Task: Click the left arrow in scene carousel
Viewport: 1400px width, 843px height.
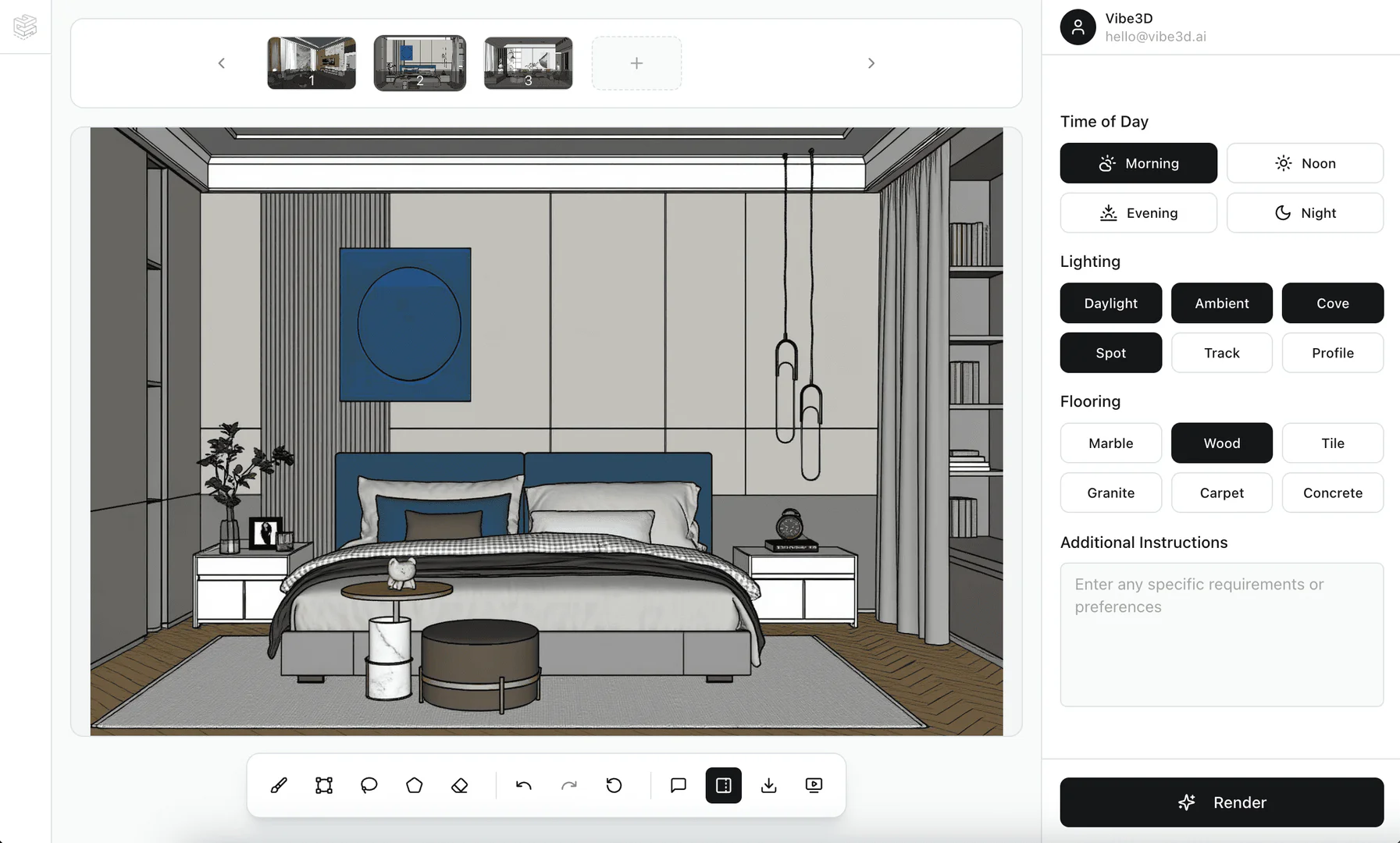Action: [222, 62]
